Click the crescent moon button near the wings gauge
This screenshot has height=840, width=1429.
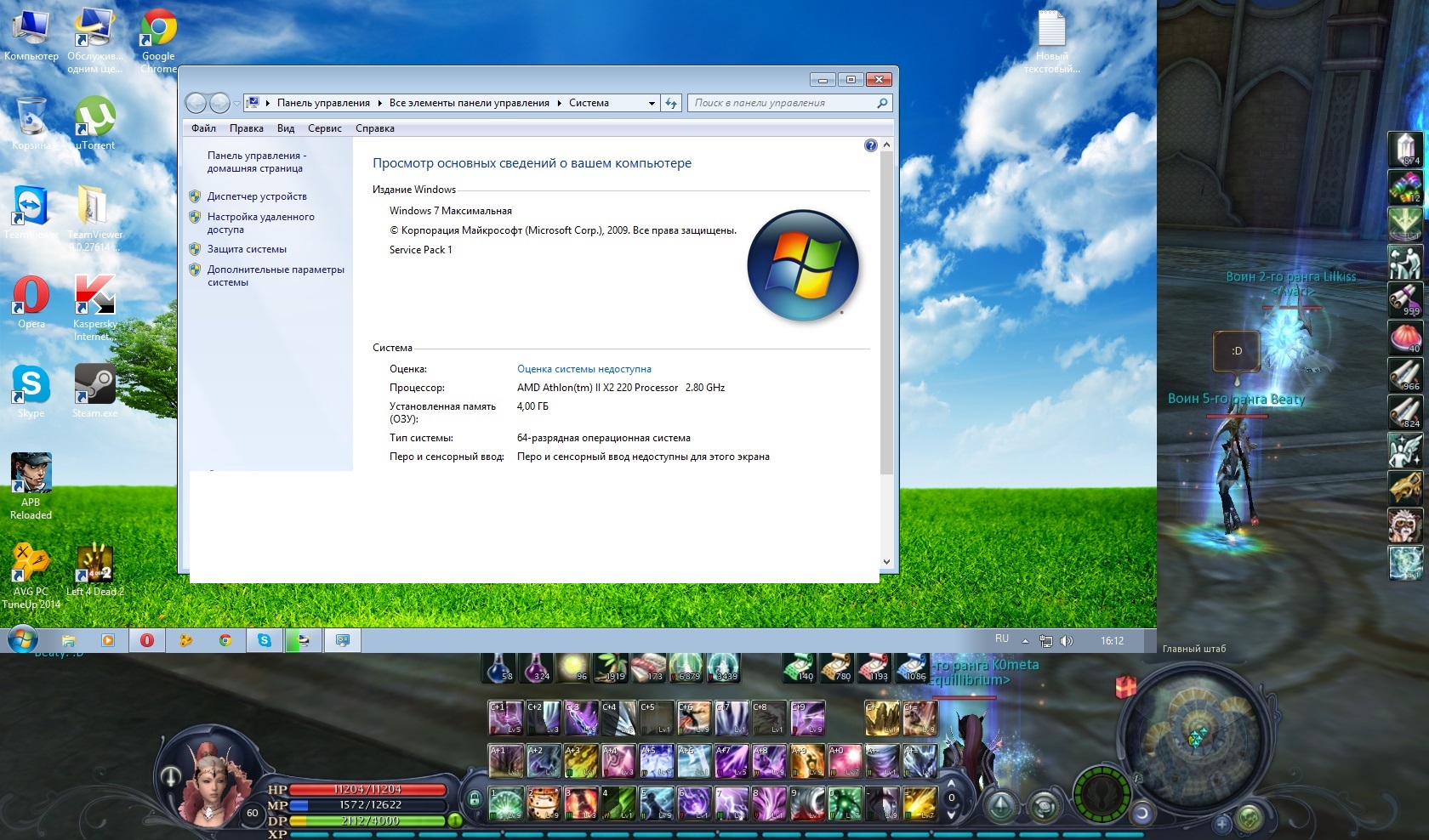[1142, 813]
